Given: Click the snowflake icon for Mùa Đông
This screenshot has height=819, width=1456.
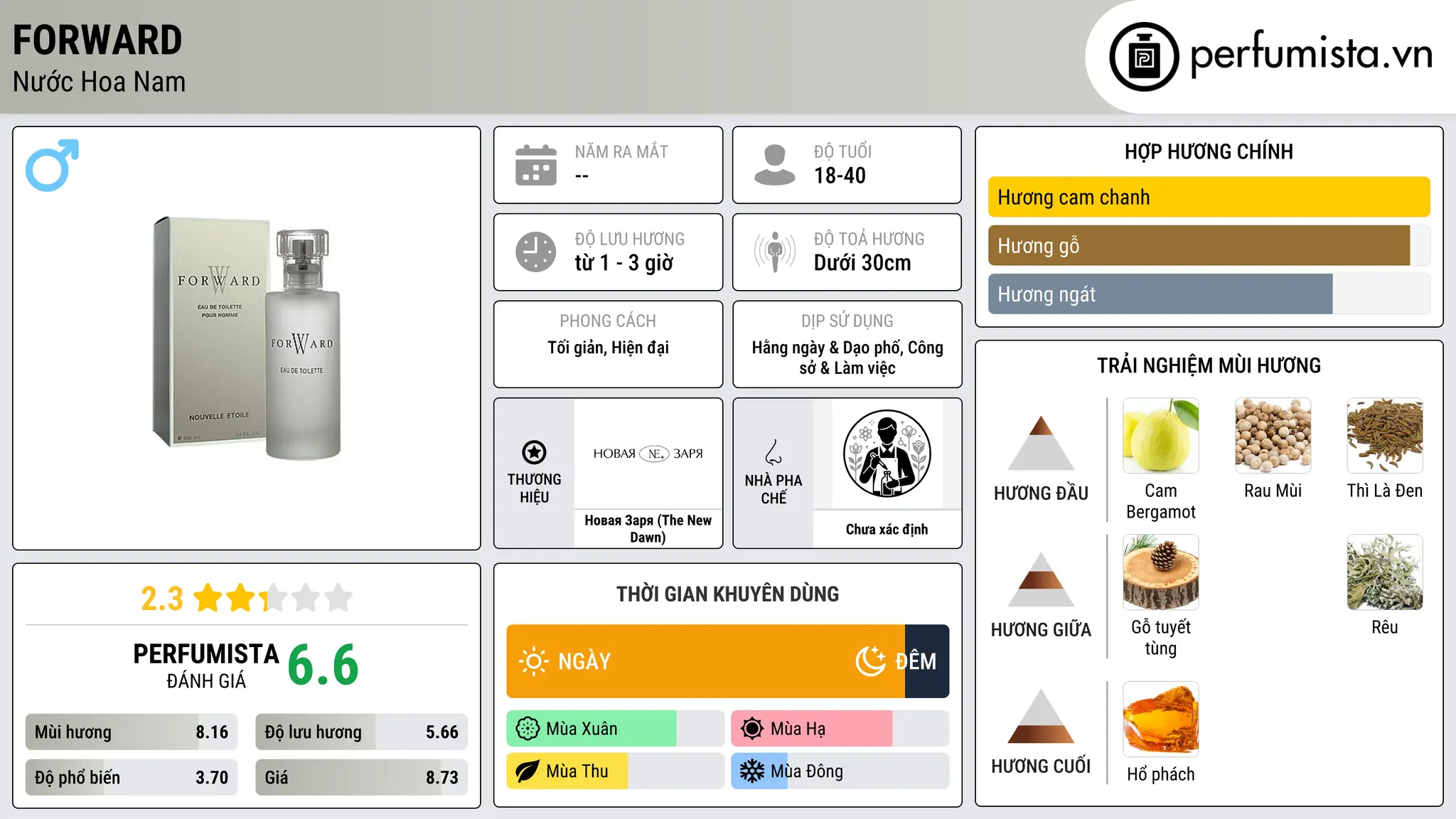Looking at the screenshot, I should [752, 771].
